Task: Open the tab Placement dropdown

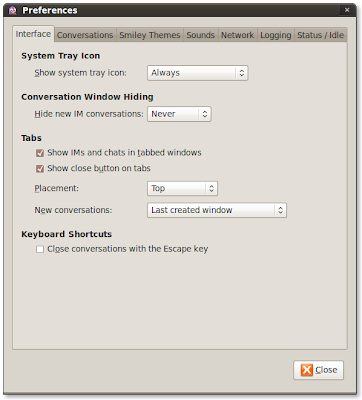Action: [182, 189]
